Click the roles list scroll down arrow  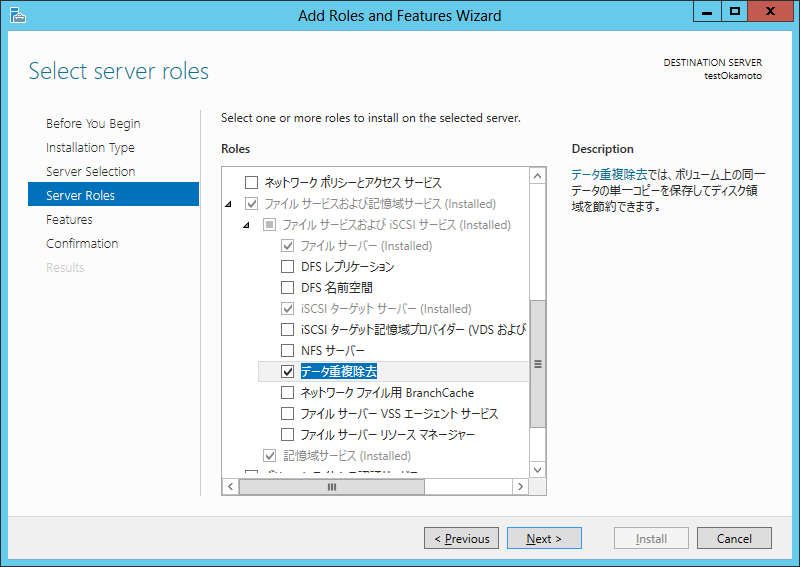coord(538,468)
